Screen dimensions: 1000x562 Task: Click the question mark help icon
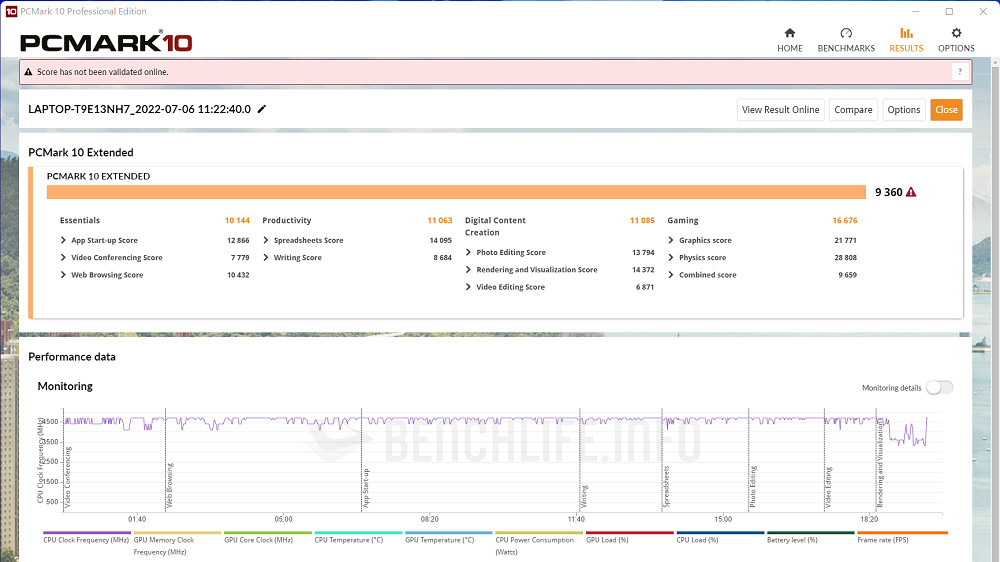coord(959,72)
